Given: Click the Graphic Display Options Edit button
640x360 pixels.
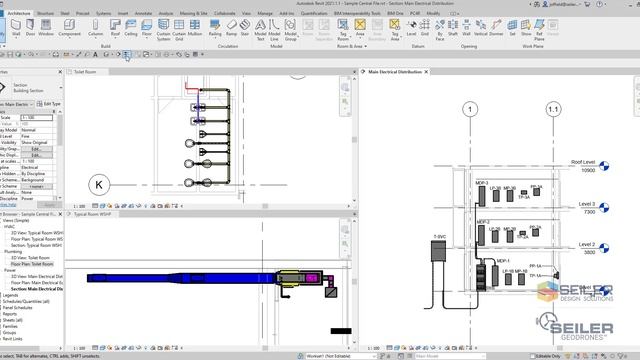Looking at the screenshot, I should (x=36, y=155).
